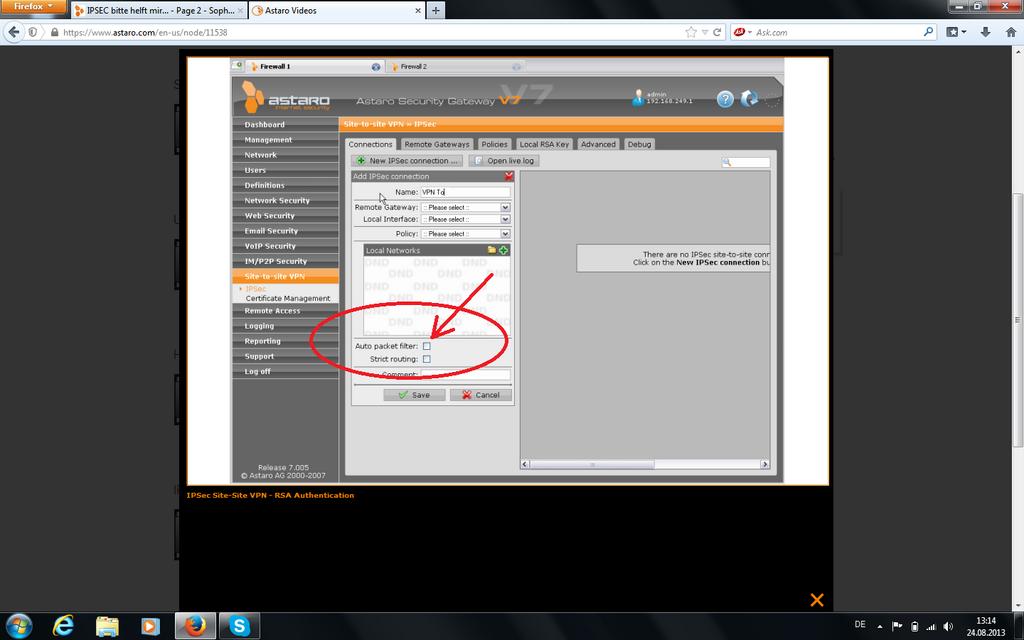Open Network Security in the sidebar
The width and height of the screenshot is (1024, 640).
point(285,200)
